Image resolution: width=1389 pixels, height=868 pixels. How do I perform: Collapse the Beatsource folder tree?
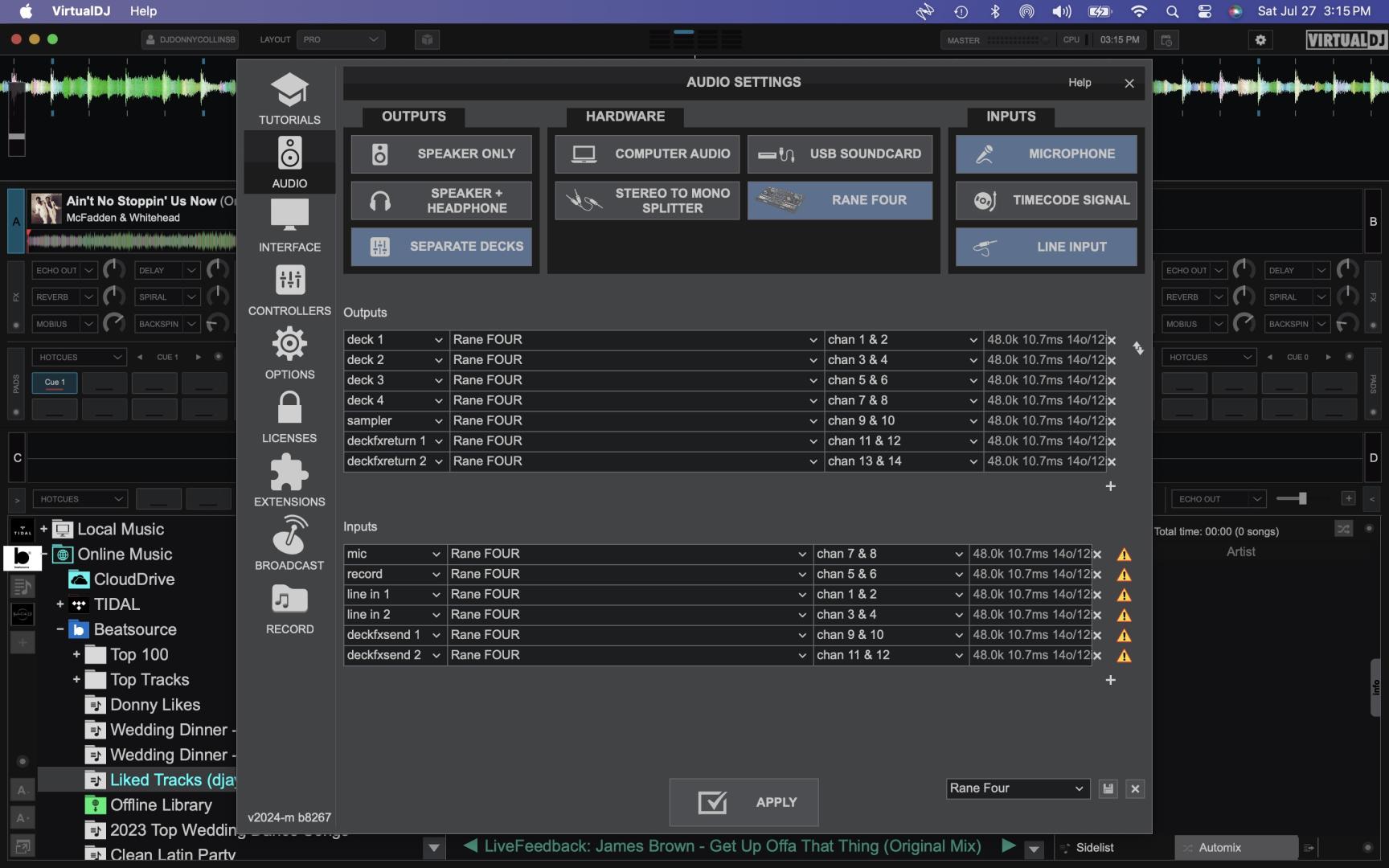59,629
